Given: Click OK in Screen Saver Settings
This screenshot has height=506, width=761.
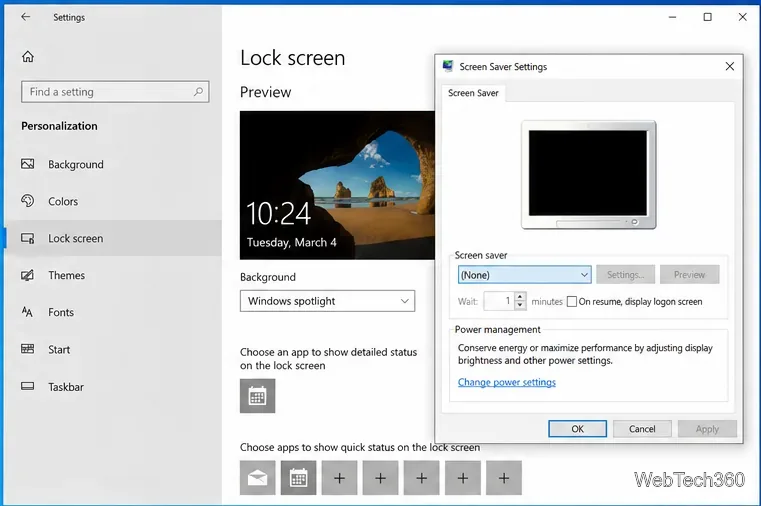Looking at the screenshot, I should pos(578,429).
